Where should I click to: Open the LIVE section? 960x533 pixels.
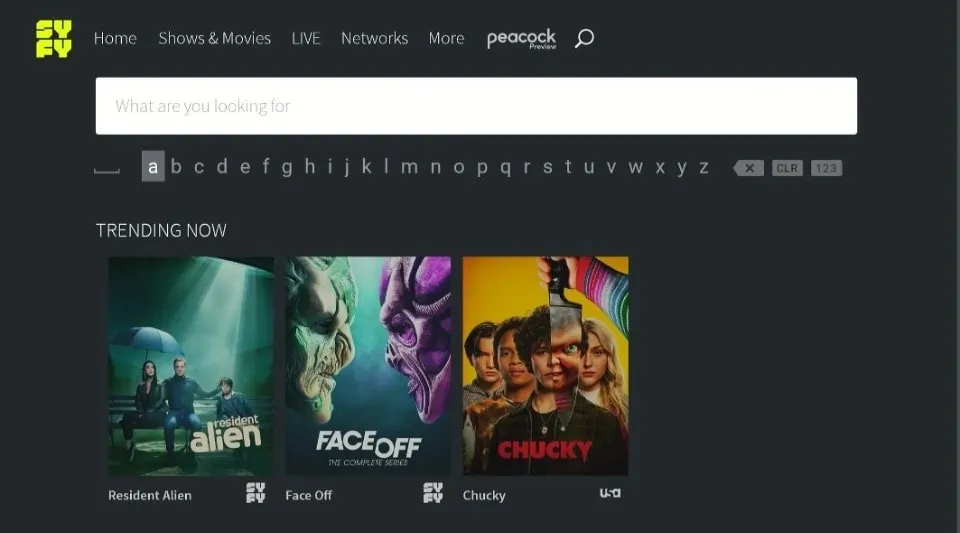click(x=306, y=39)
